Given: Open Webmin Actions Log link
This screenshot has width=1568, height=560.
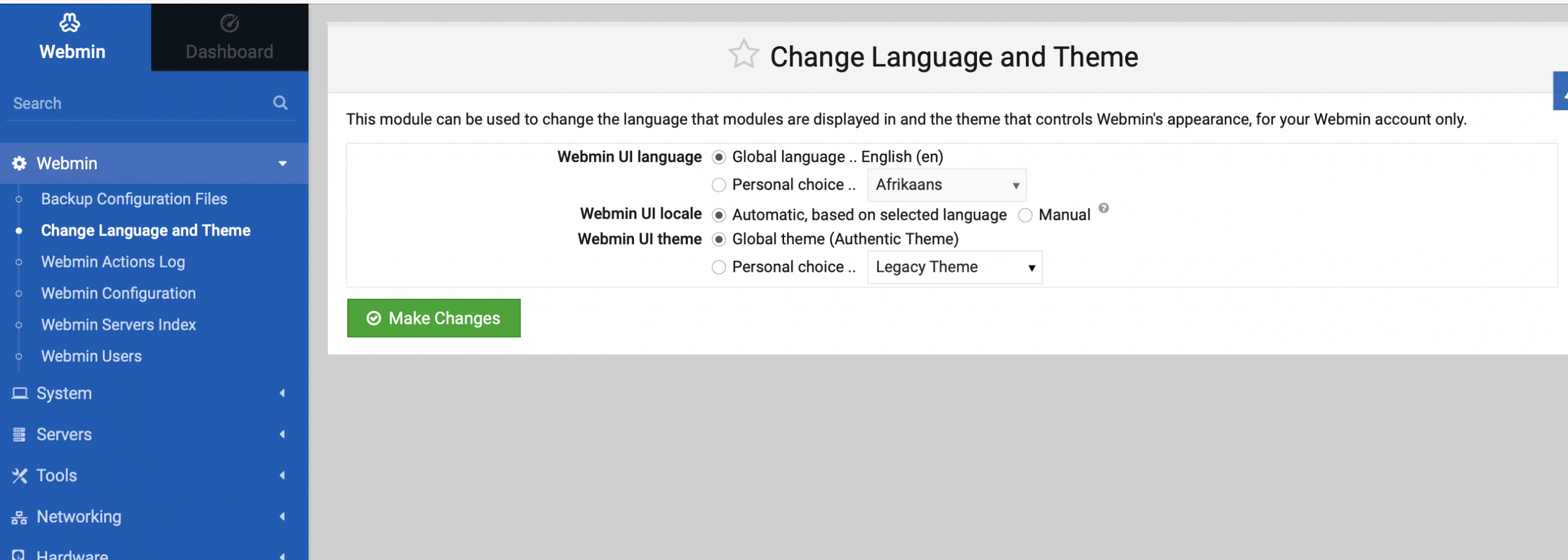Looking at the screenshot, I should (113, 262).
